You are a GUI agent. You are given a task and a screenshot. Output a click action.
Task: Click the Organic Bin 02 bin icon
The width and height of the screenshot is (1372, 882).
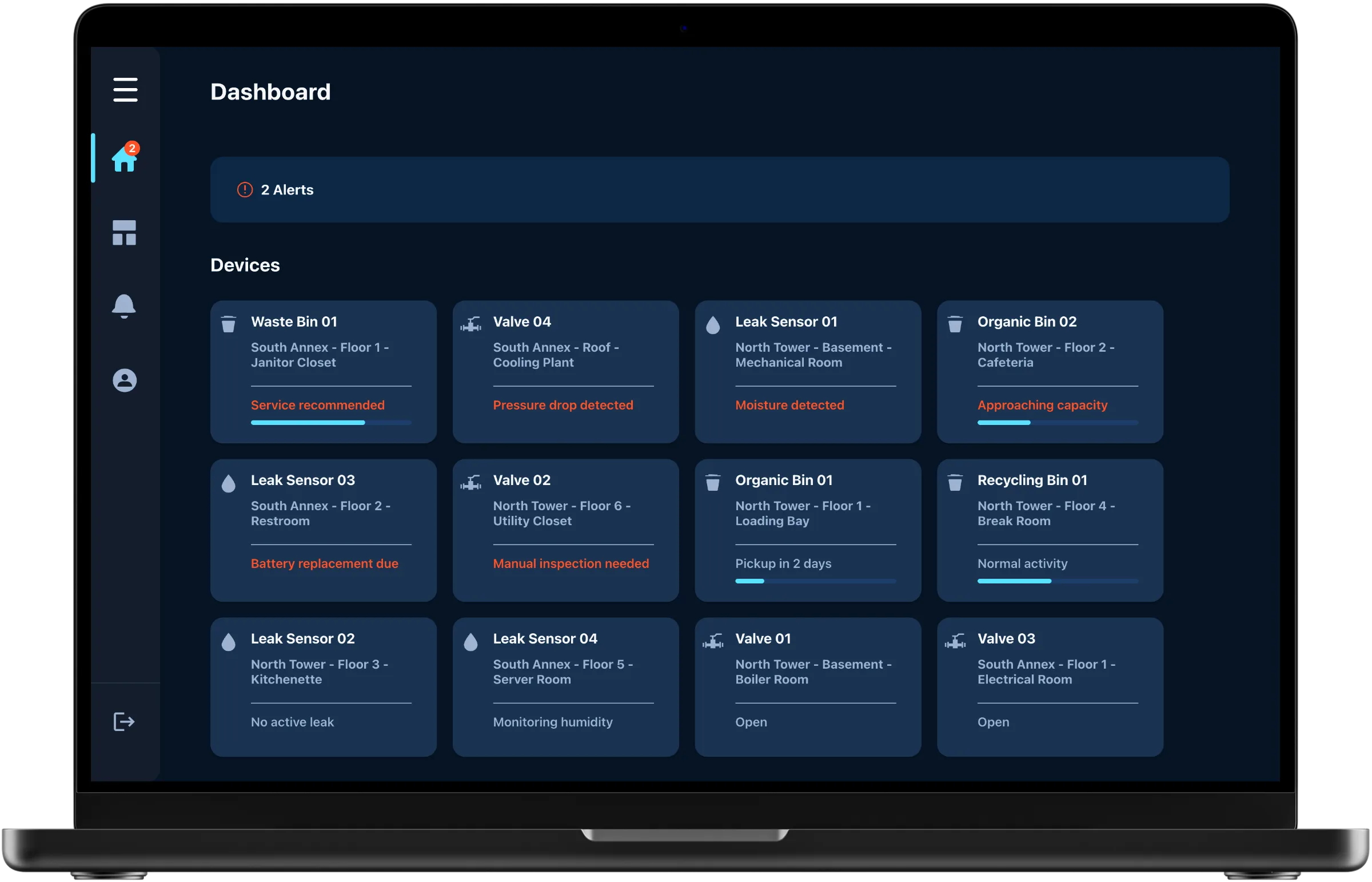pos(955,324)
